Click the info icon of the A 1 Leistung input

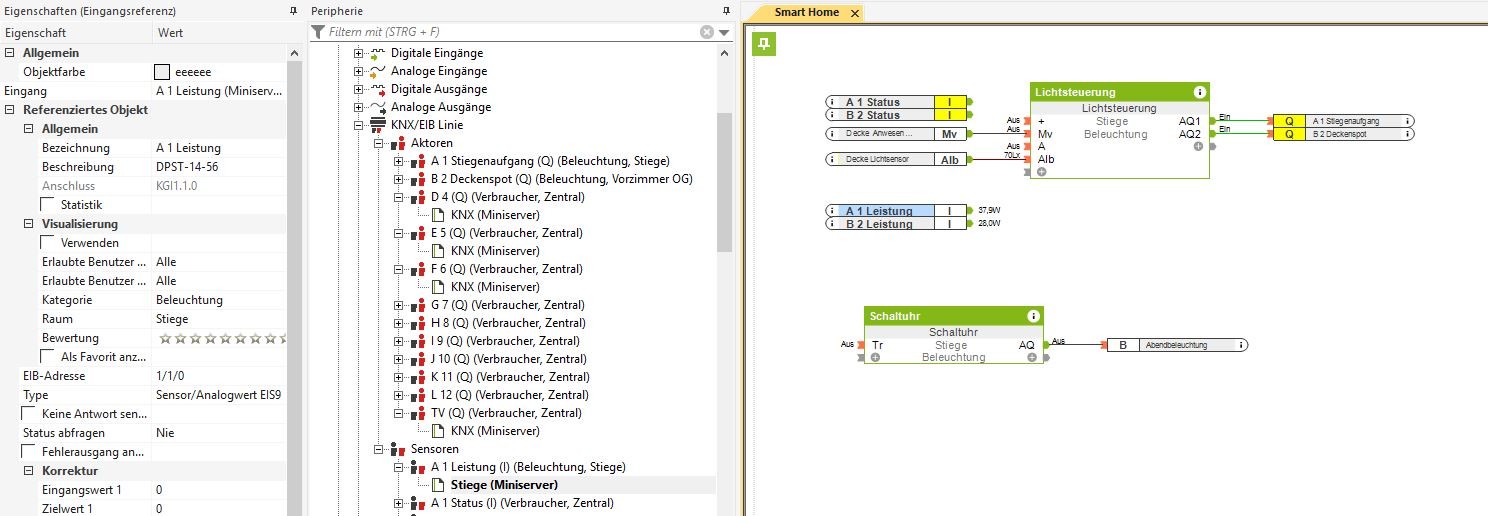[x=833, y=211]
